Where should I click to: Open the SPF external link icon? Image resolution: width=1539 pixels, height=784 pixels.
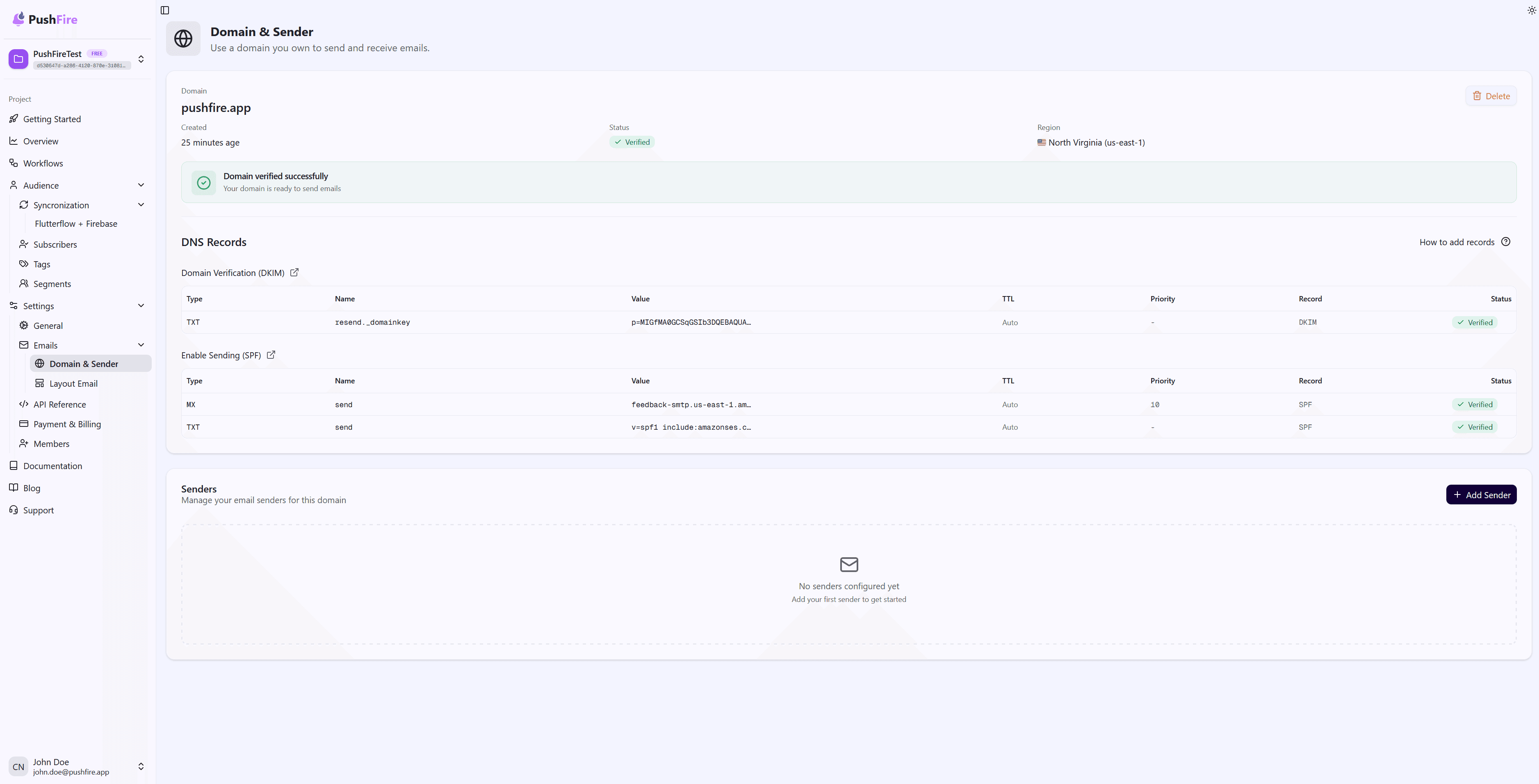[271, 355]
